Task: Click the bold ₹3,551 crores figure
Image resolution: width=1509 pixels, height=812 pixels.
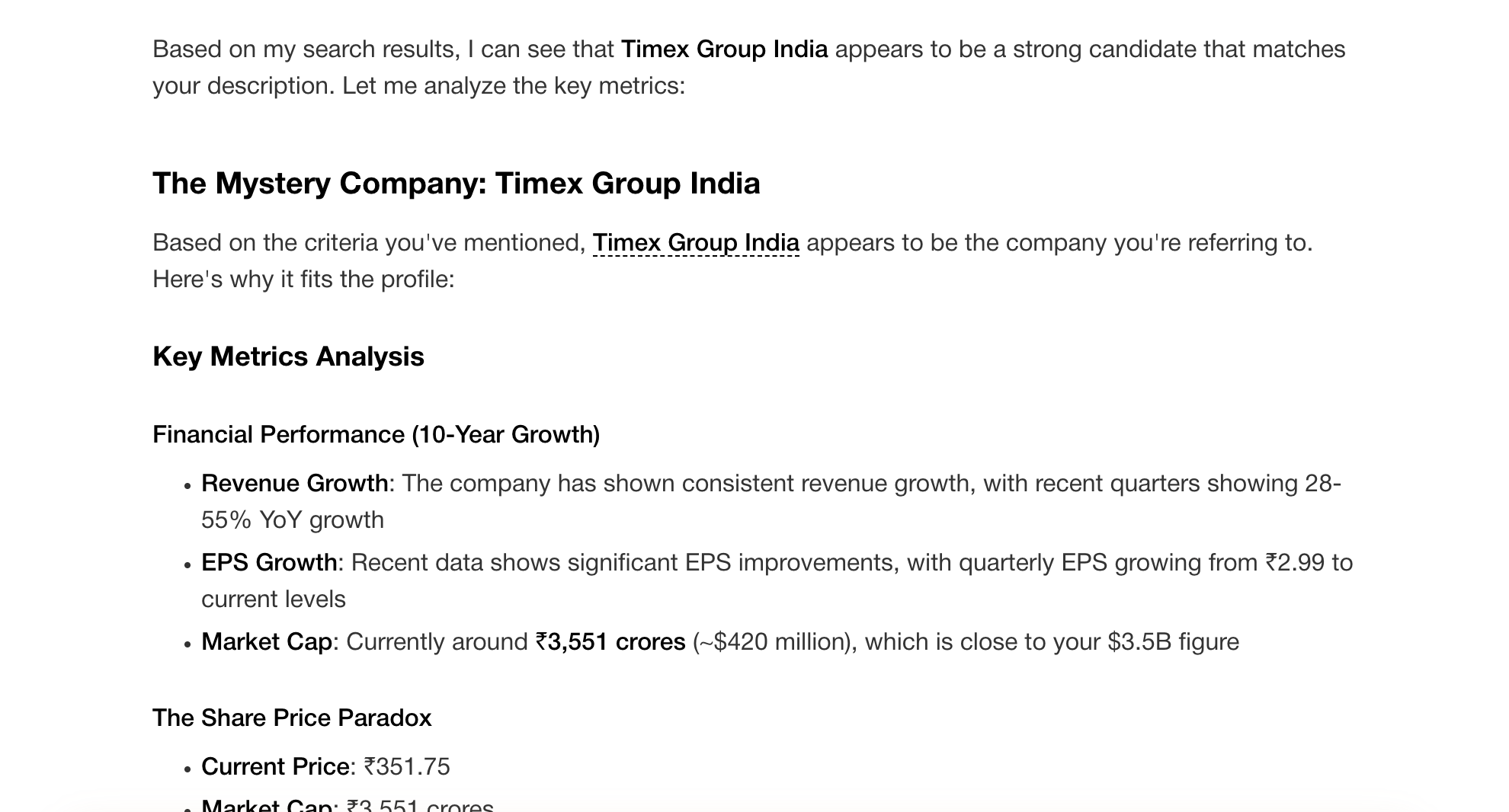Action: [610, 642]
